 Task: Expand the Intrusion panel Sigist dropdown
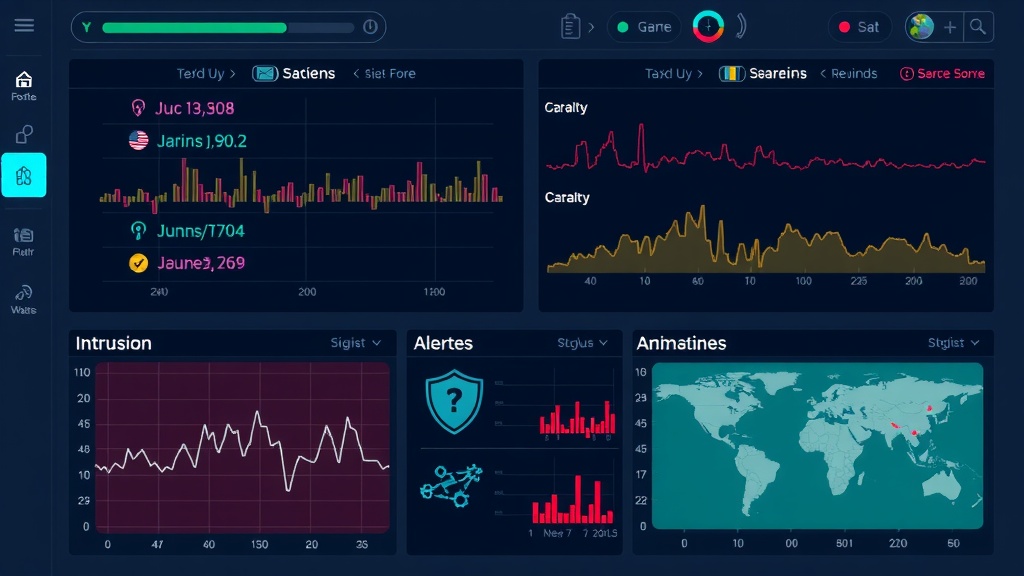coord(356,343)
